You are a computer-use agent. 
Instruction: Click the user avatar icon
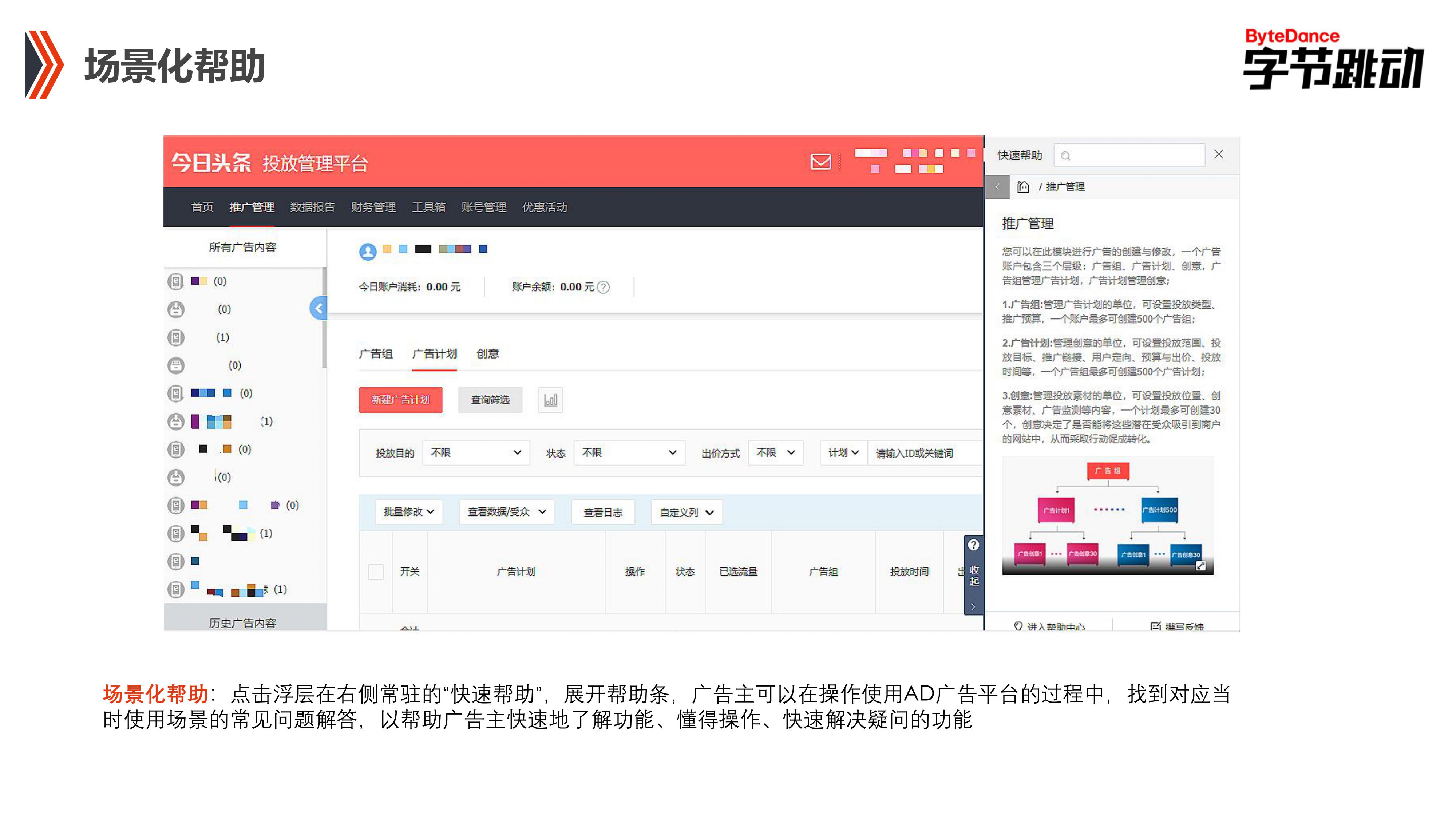tap(367, 251)
